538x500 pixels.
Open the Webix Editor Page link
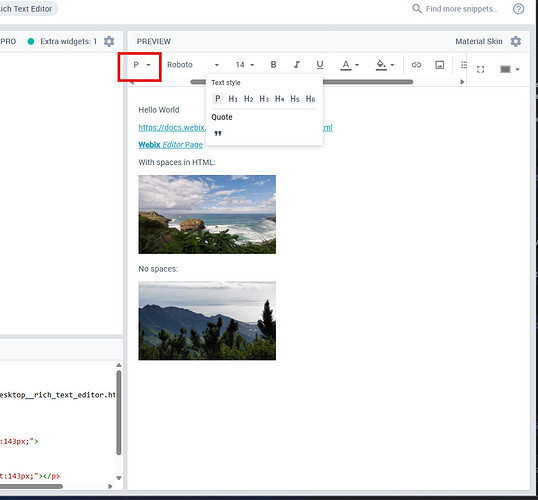point(171,145)
